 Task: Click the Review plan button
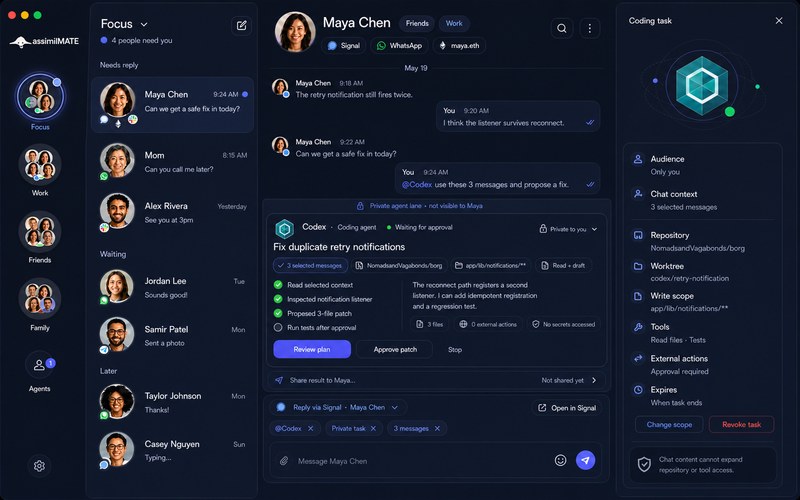pyautogui.click(x=312, y=349)
